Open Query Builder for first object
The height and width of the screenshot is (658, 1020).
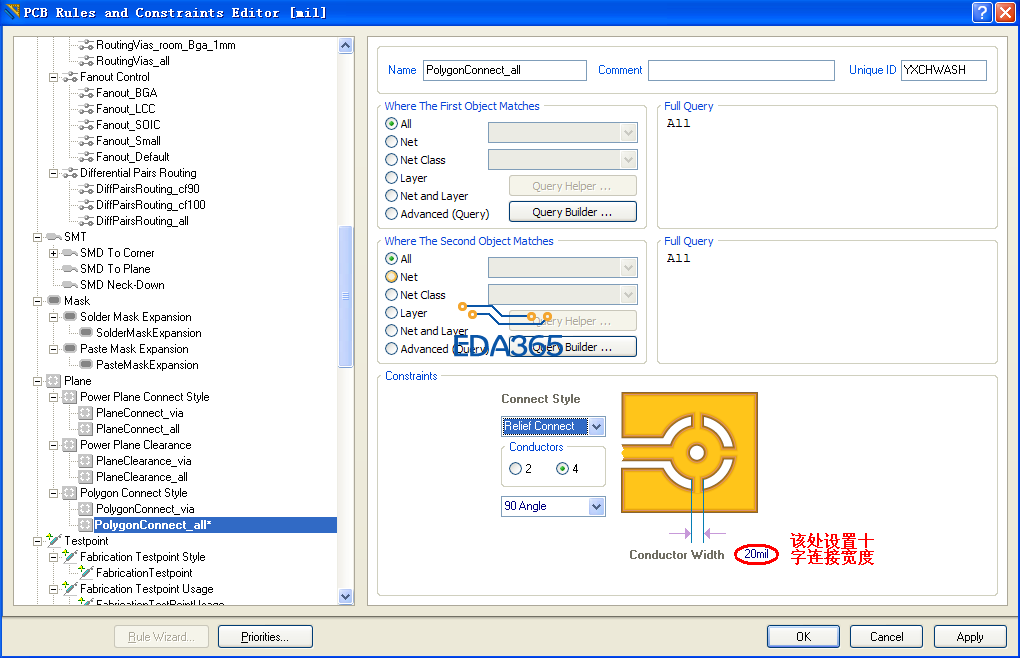coord(572,212)
